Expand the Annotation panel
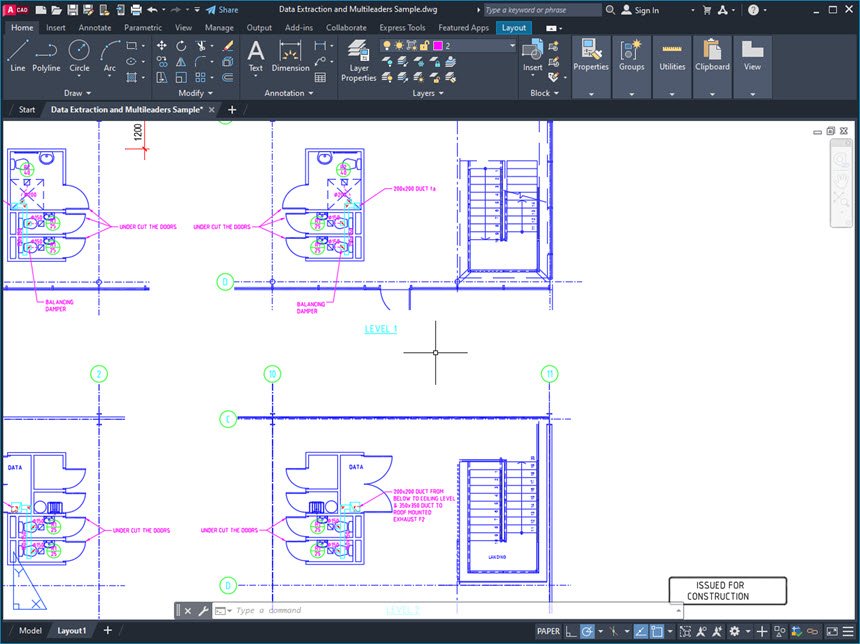Viewport: 860px width, 644px height. (x=289, y=93)
